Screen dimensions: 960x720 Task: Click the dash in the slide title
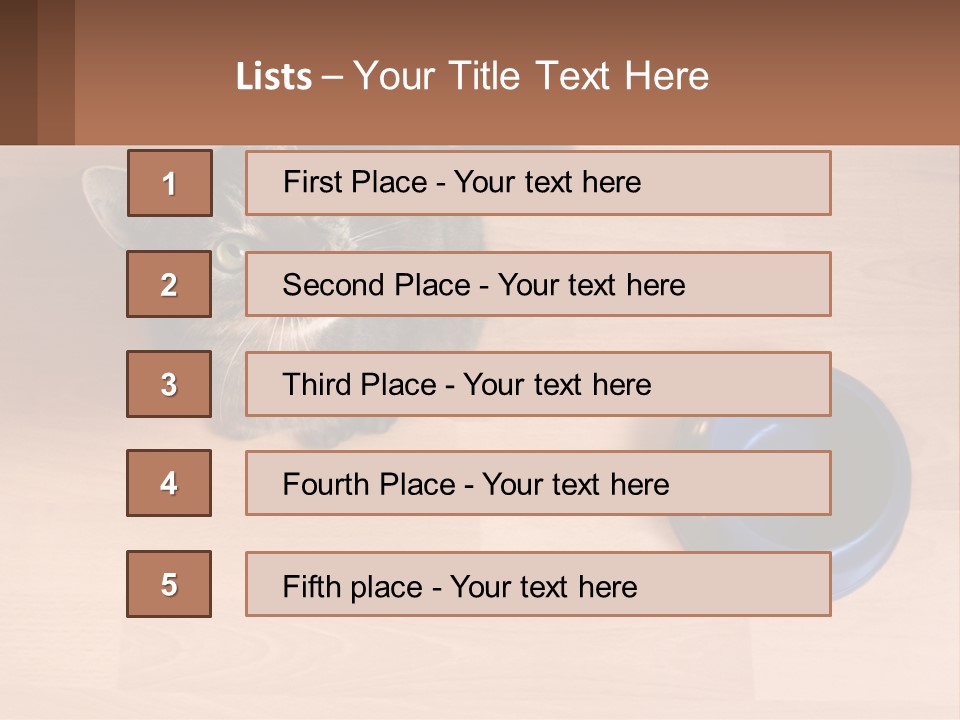333,76
